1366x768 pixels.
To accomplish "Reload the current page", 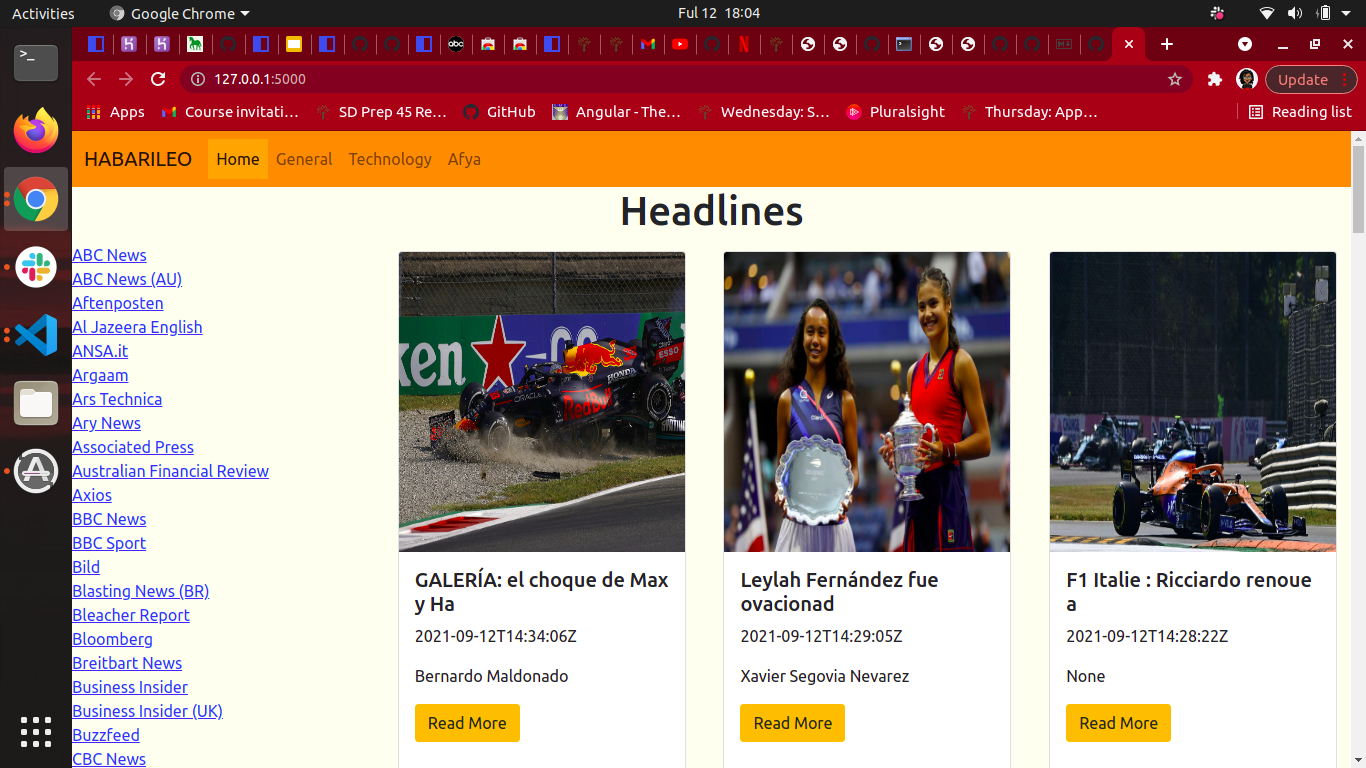I will (x=158, y=79).
